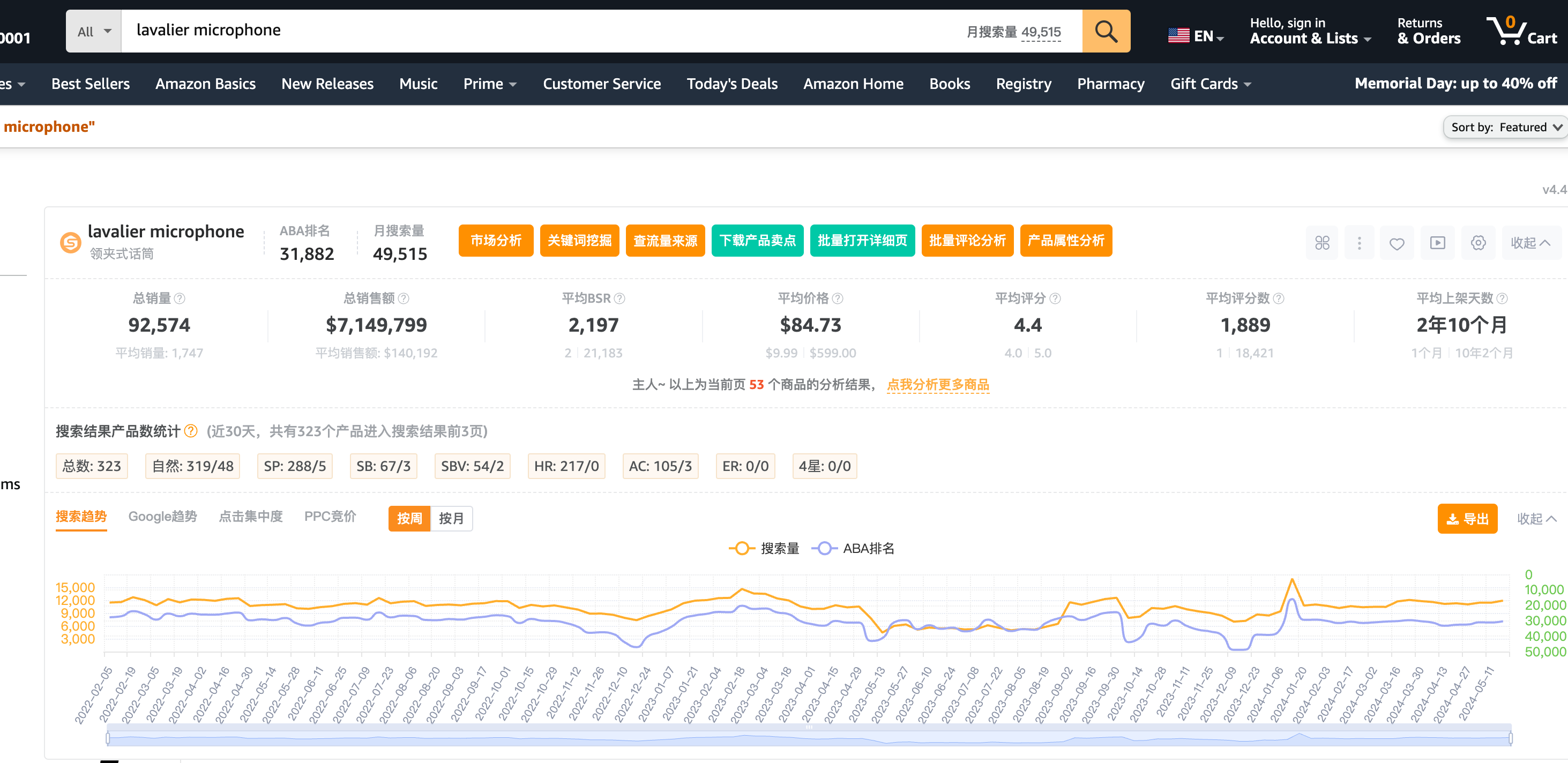Open the All department dropdown
The height and width of the screenshot is (763, 1568).
(x=94, y=31)
